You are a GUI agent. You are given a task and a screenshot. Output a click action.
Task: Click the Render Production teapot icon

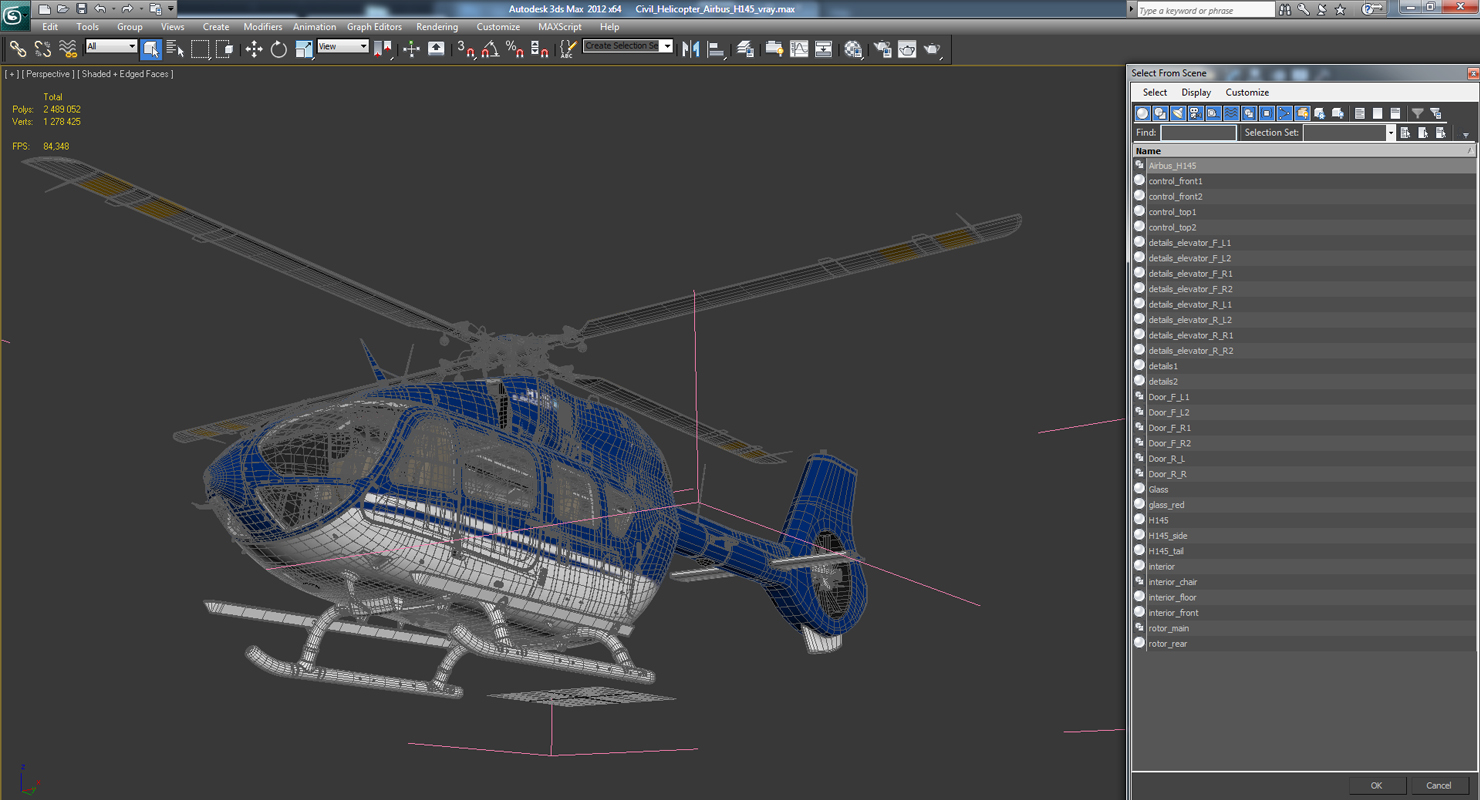[x=931, y=49]
